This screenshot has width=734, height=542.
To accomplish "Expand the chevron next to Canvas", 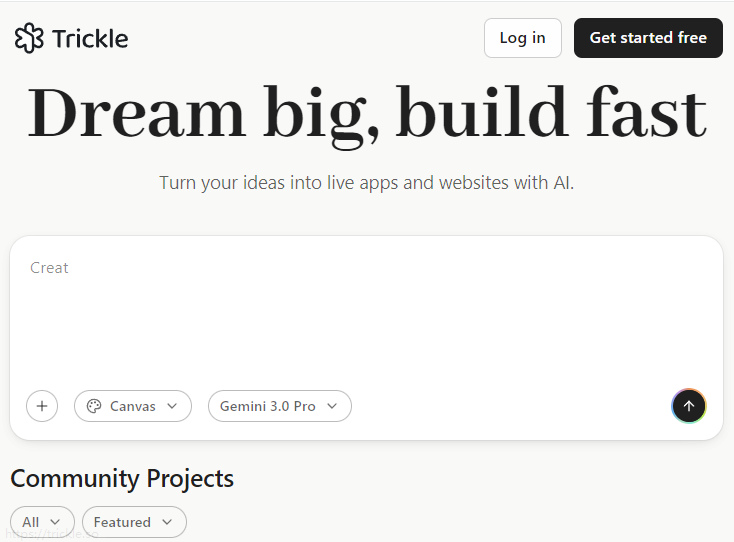I will [x=172, y=406].
